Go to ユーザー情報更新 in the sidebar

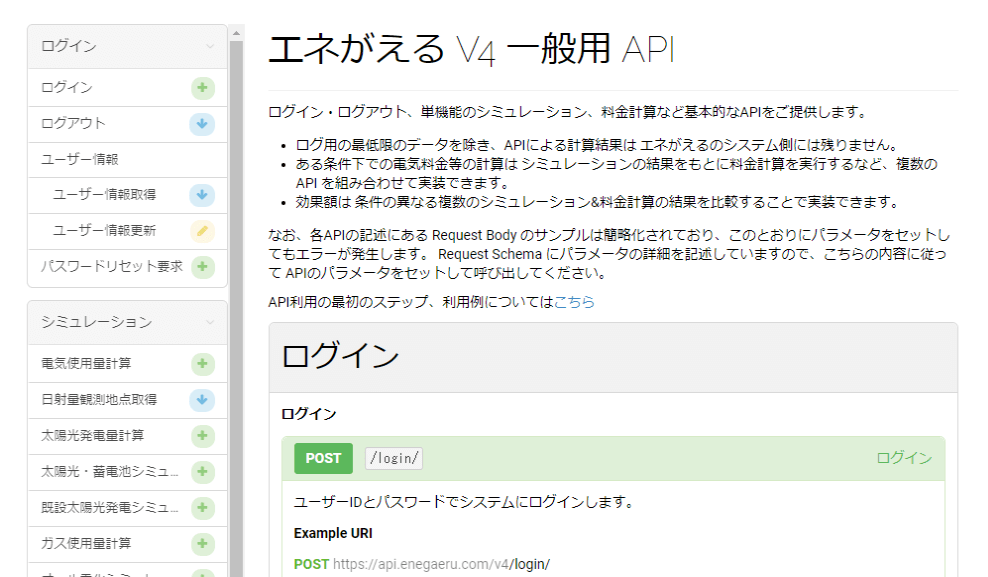point(127,231)
